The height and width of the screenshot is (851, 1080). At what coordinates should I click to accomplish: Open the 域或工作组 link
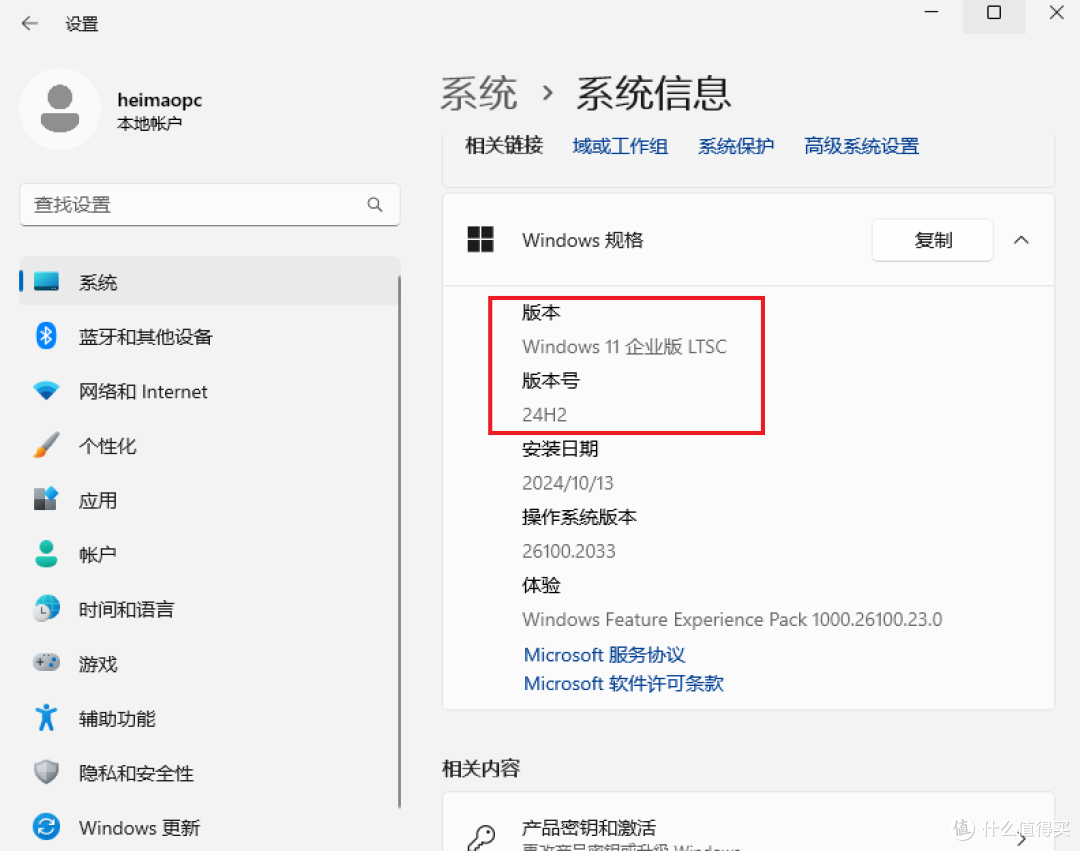(620, 145)
